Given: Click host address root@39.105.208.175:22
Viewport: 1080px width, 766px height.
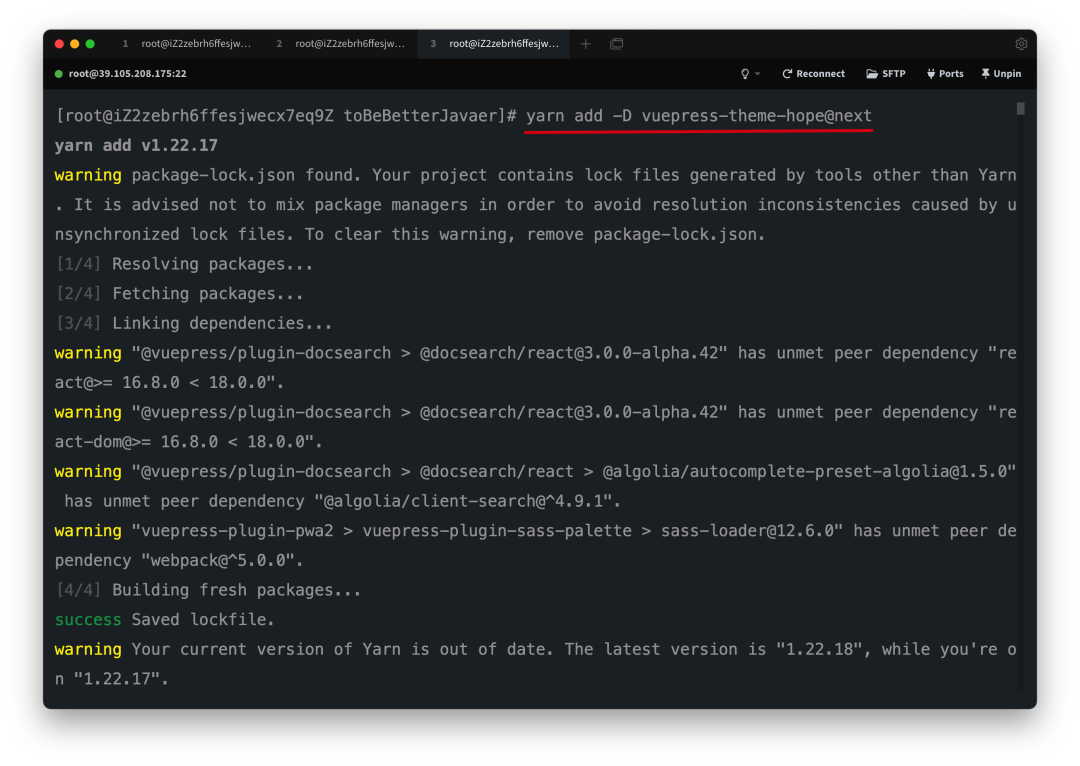Looking at the screenshot, I should click(127, 74).
